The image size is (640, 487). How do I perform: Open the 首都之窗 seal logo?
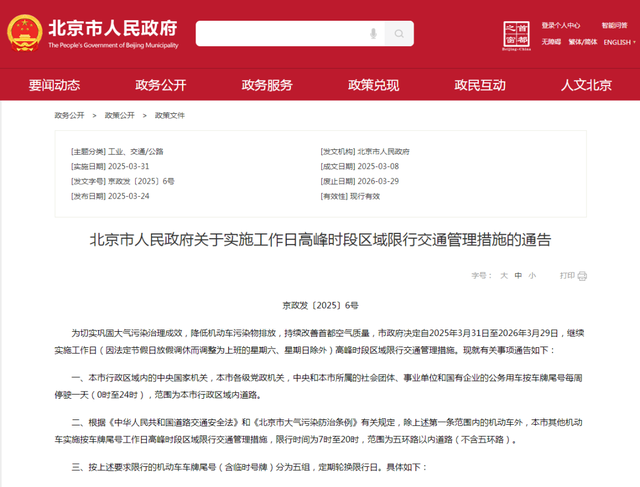[516, 35]
